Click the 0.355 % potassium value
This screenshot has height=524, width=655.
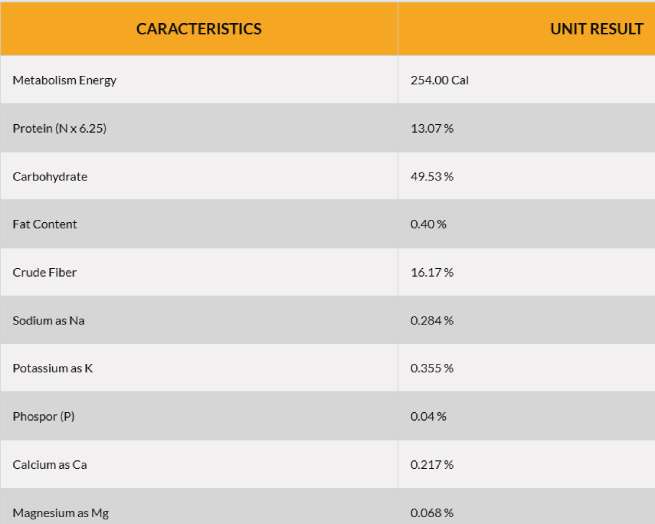point(432,368)
